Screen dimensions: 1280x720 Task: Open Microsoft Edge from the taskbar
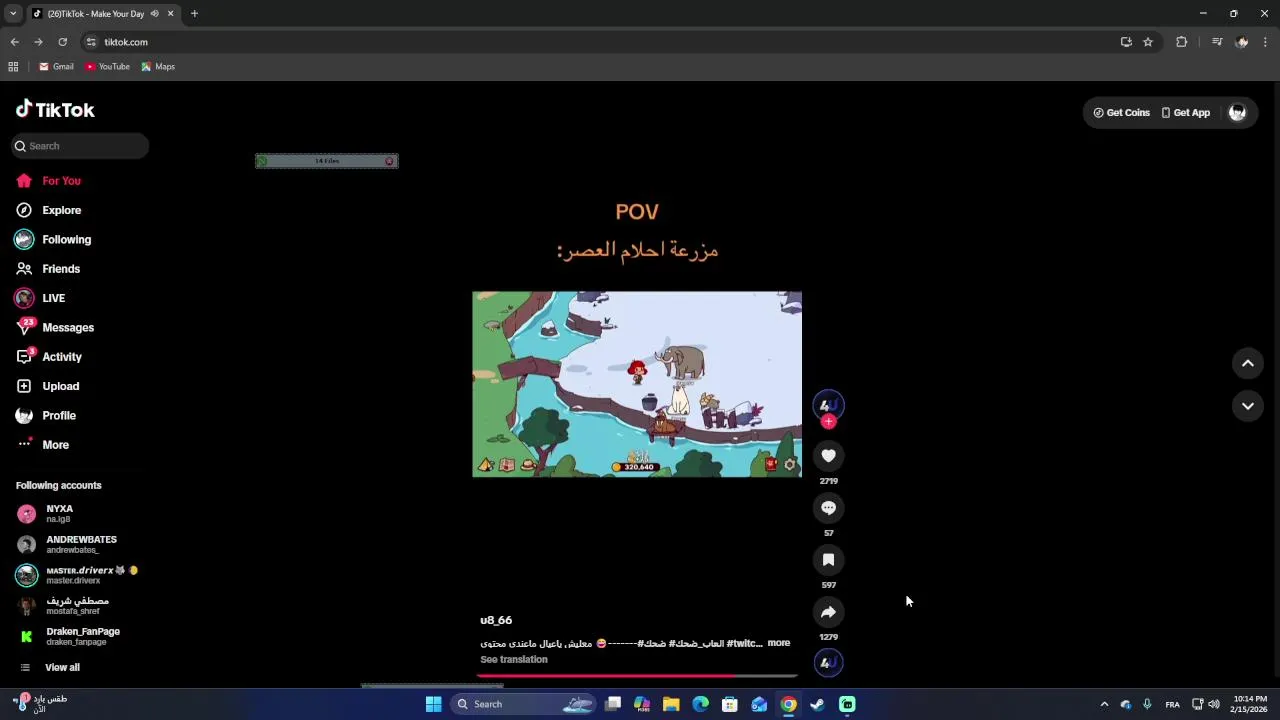click(700, 704)
